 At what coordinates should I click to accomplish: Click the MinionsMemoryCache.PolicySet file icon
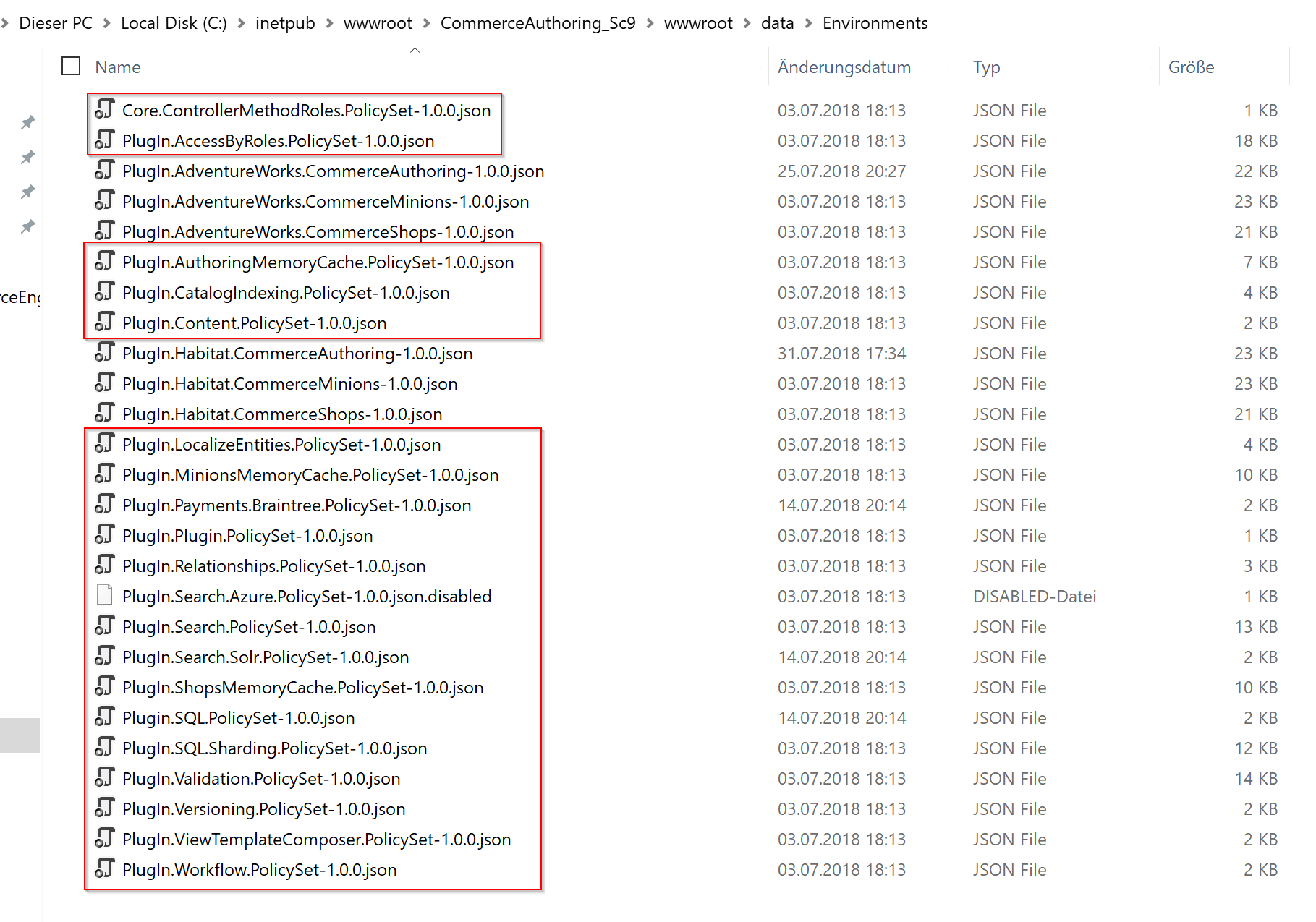point(105,474)
